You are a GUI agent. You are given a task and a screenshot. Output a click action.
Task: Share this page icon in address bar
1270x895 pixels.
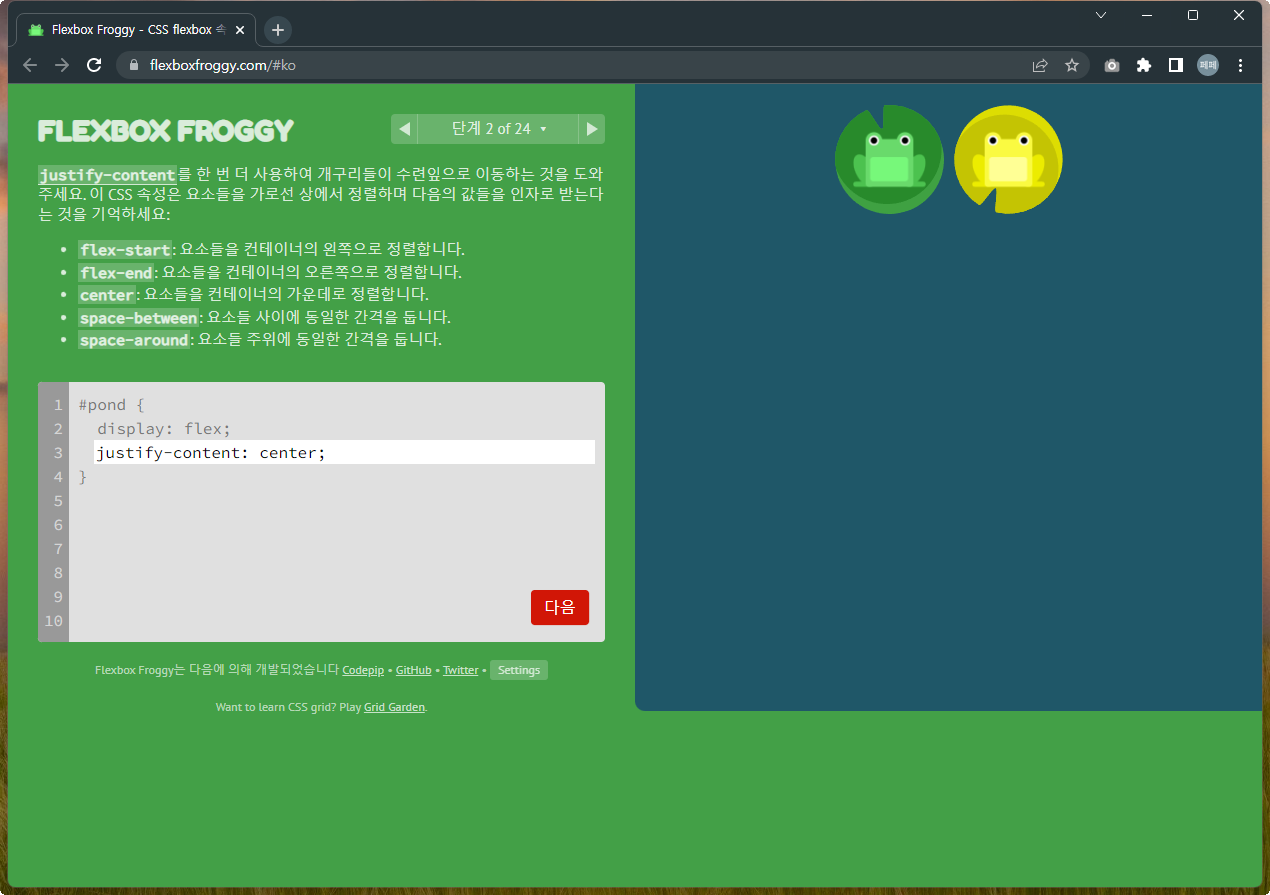1040,65
